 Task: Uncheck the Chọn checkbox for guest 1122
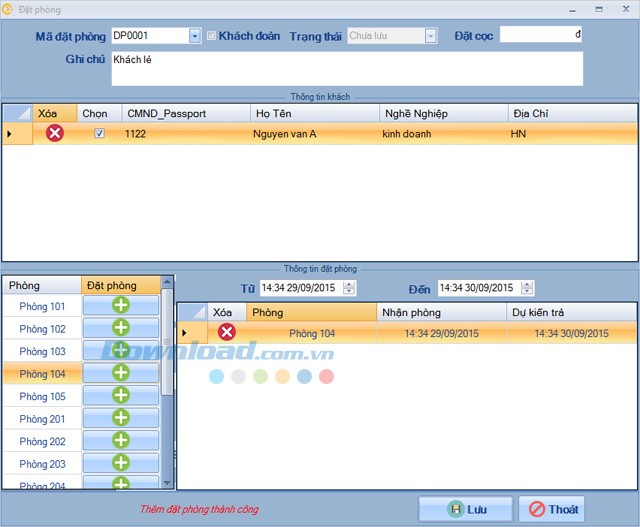98,133
